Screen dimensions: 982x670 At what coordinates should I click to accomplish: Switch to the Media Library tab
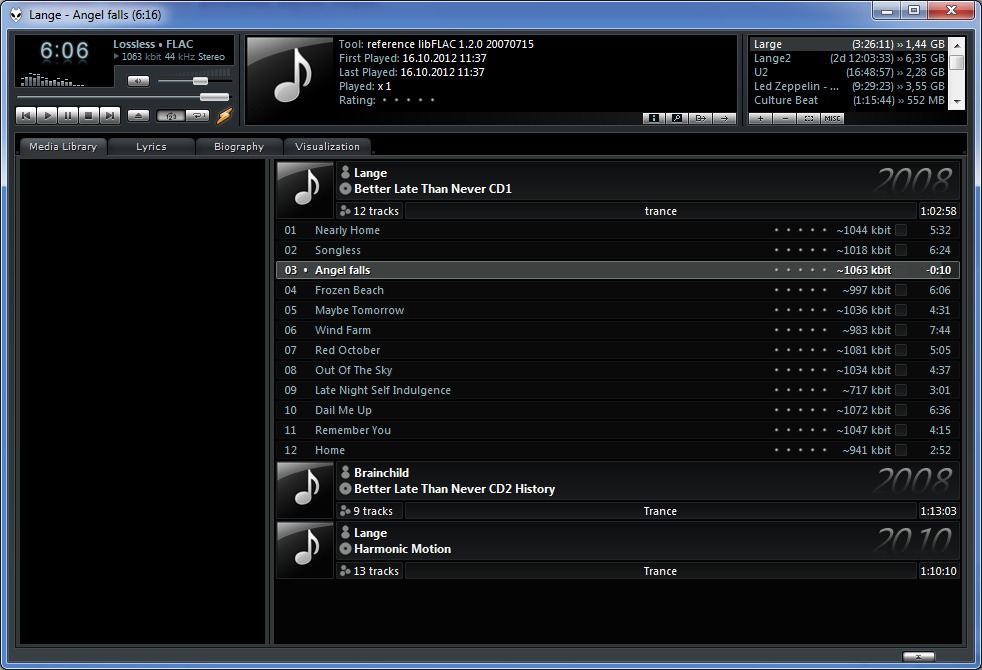[x=63, y=147]
